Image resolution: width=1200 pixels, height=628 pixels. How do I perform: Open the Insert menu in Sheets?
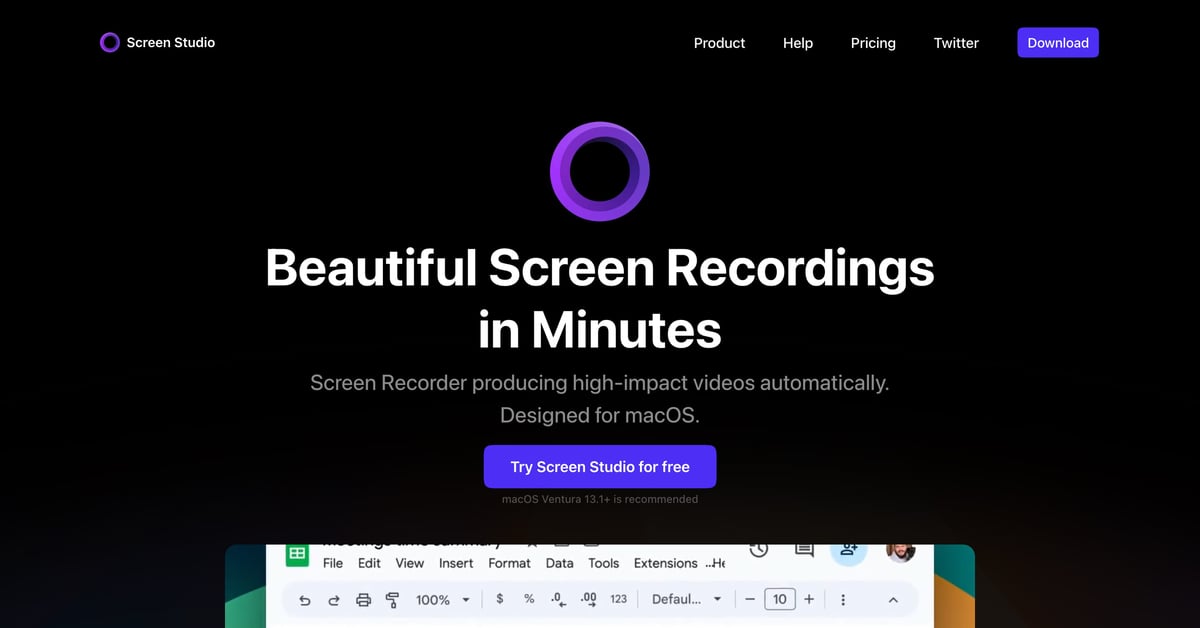pyautogui.click(x=456, y=563)
